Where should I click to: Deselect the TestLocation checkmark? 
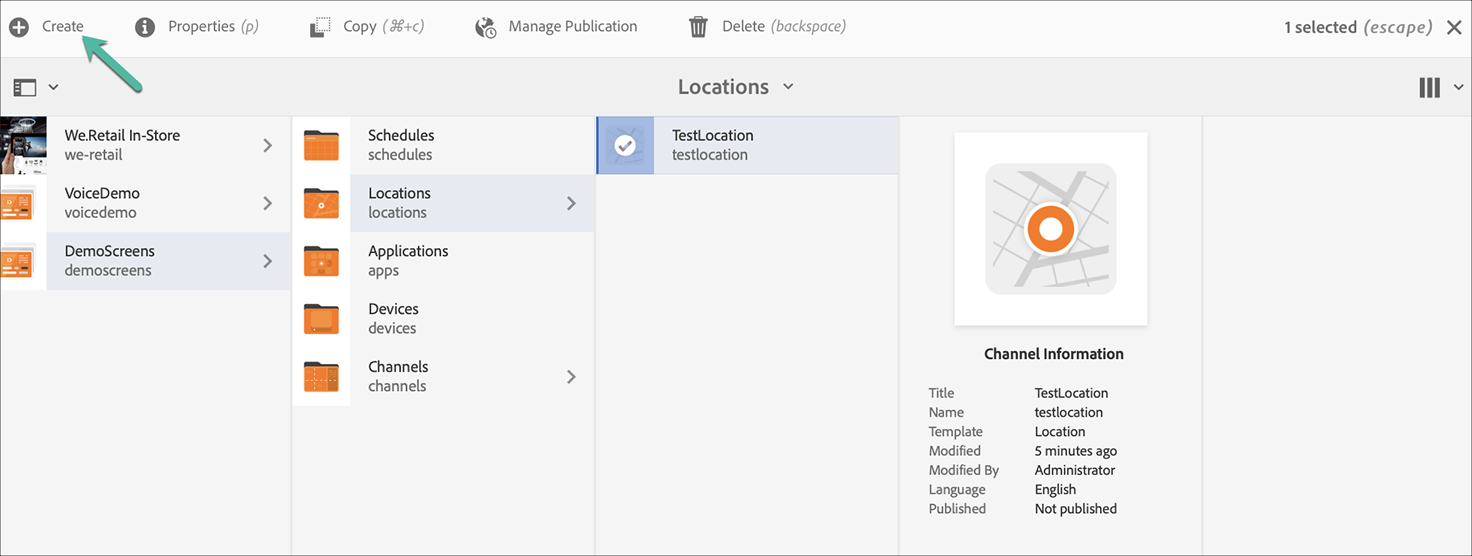point(625,145)
